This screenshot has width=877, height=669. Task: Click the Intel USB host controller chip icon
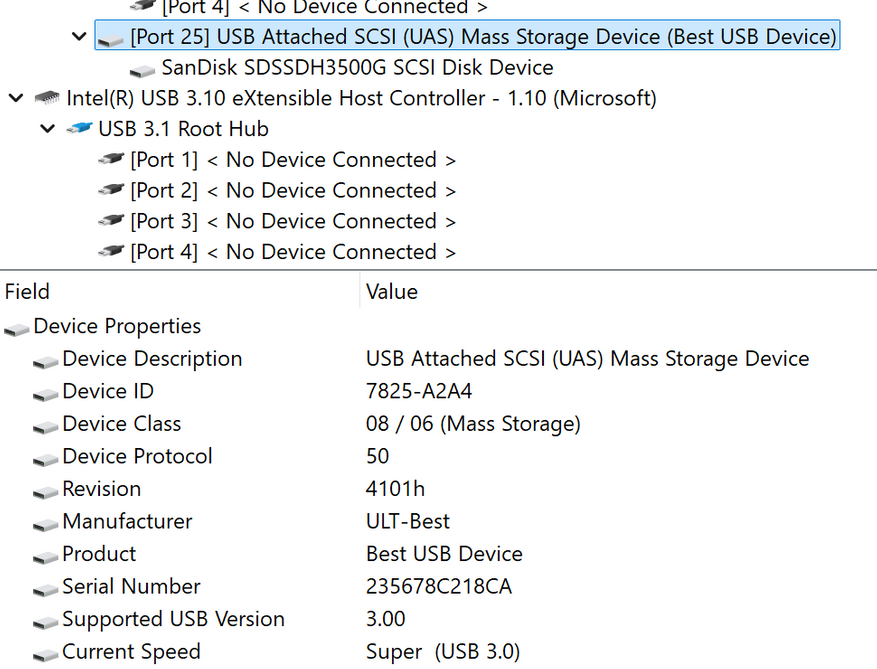47,98
